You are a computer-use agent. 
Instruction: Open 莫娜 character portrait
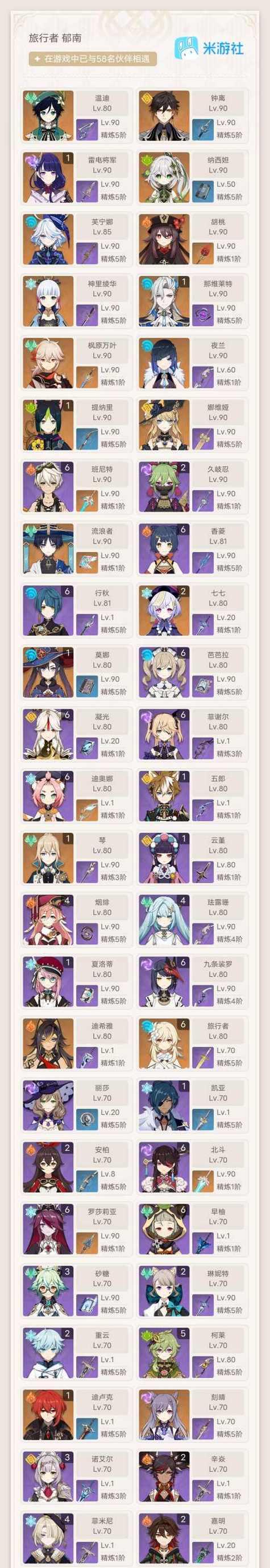click(x=48, y=673)
